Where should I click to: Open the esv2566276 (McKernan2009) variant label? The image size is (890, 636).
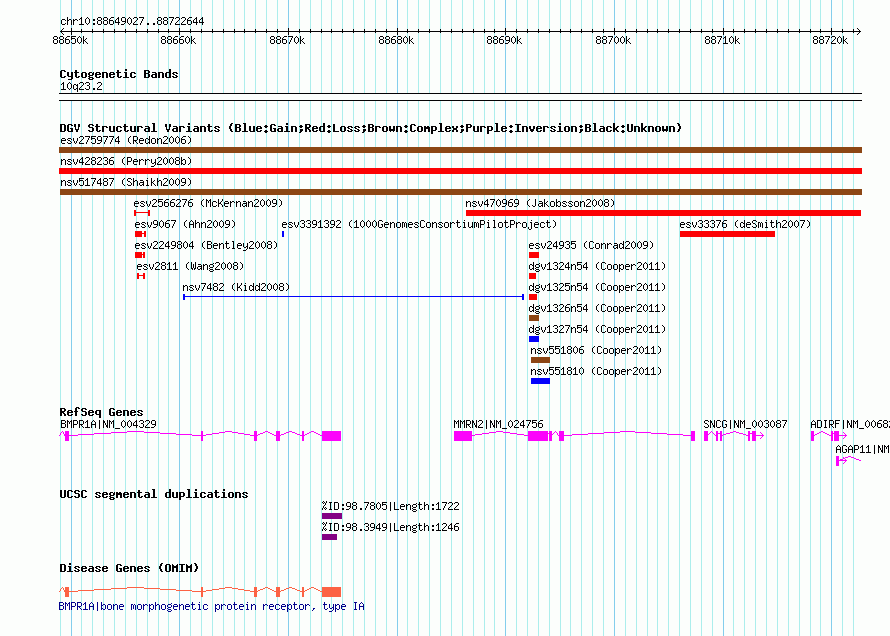[x=208, y=203]
